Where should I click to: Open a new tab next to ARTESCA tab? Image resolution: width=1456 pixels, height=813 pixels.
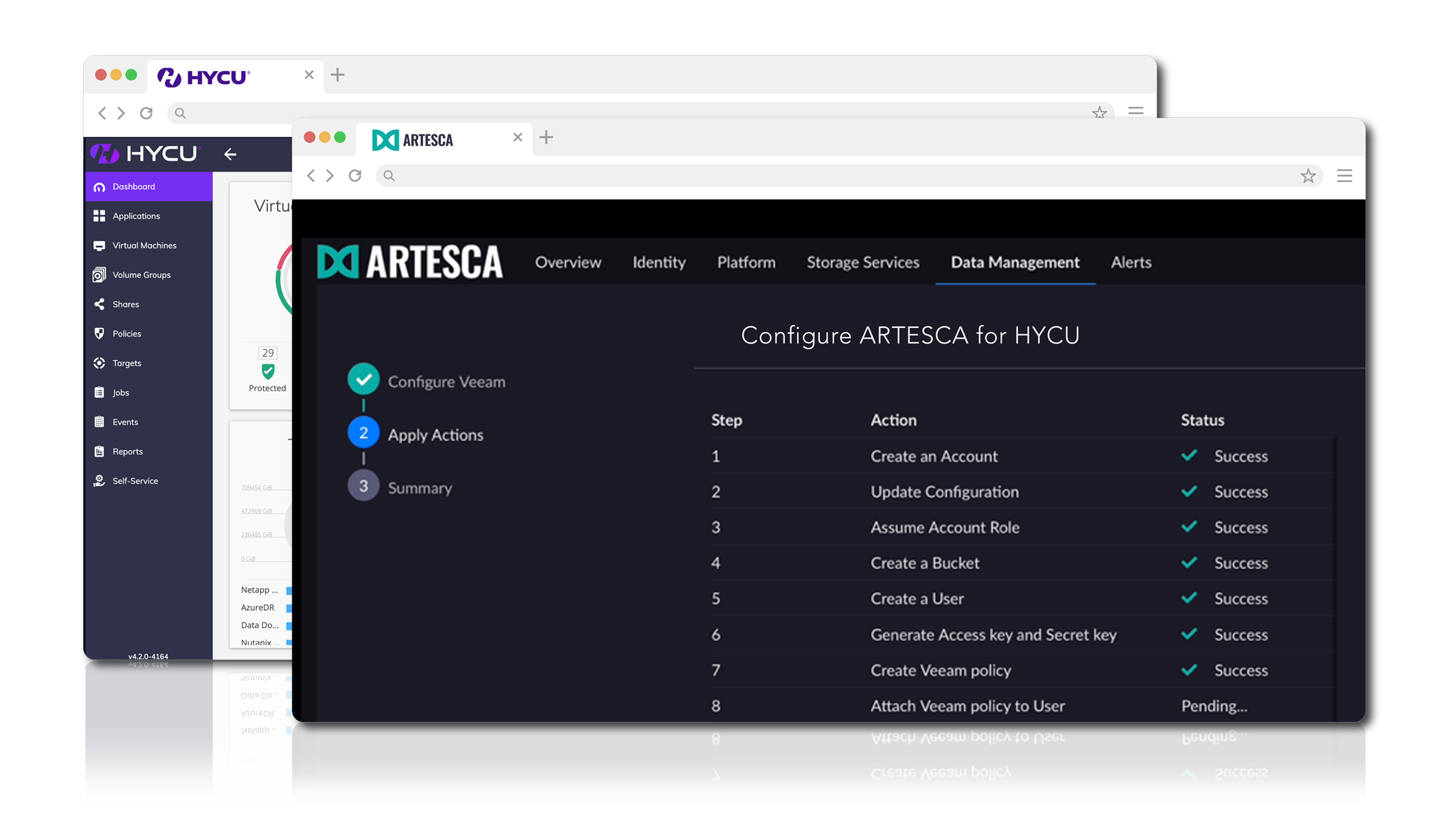pos(546,137)
